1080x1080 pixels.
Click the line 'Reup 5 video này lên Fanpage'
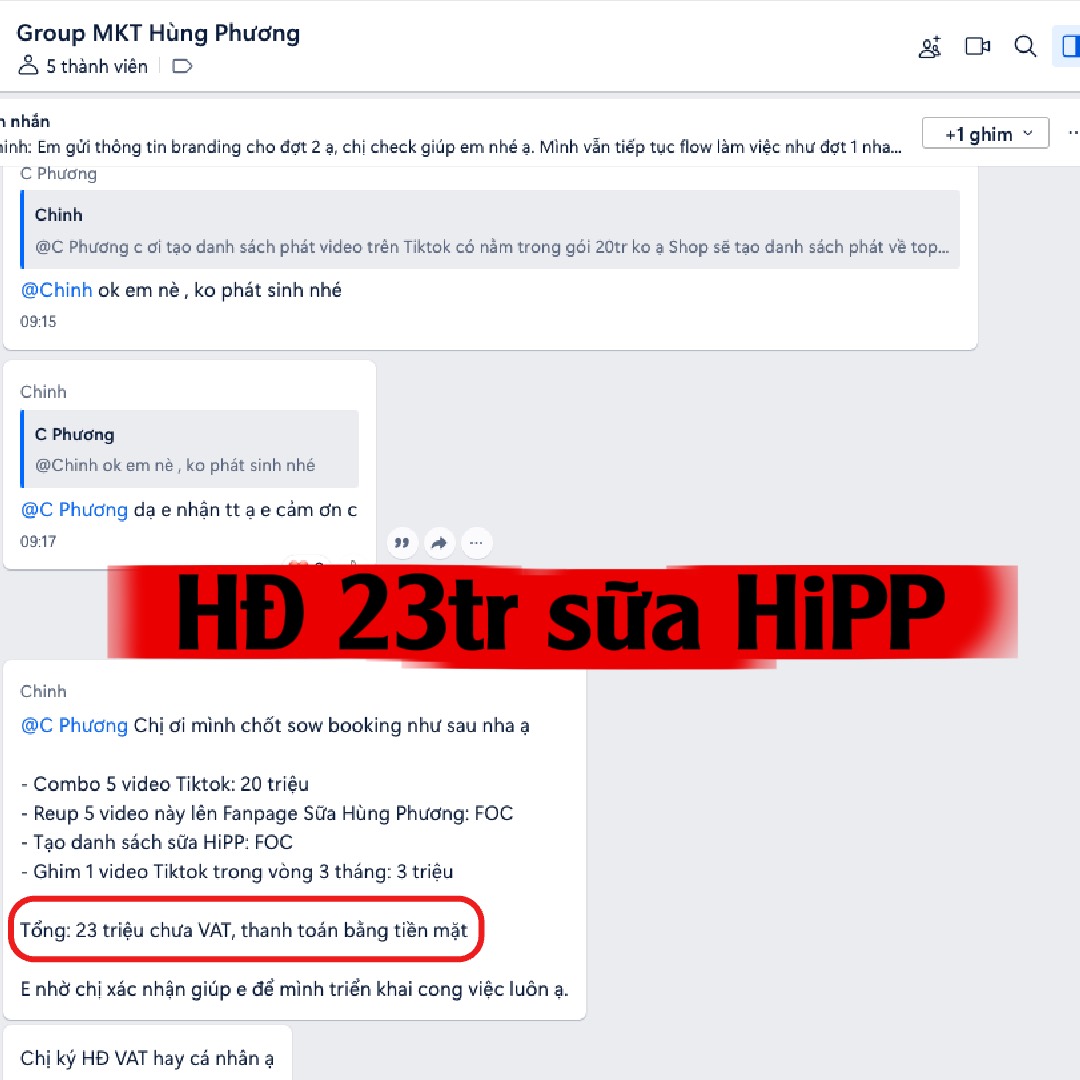267,813
